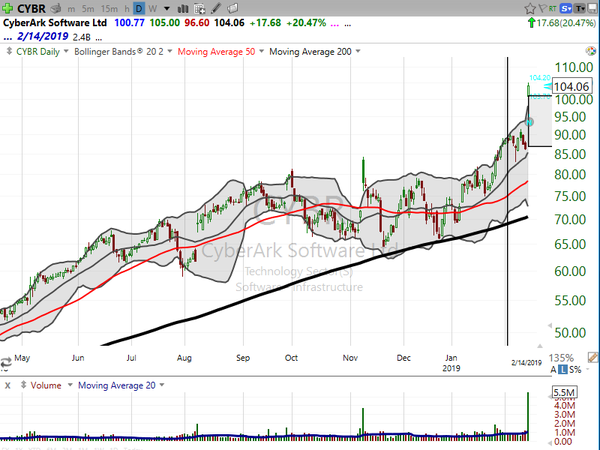This screenshot has width=600, height=450.
Task: Click the pencil edit scale icon
Action: coord(593,357)
